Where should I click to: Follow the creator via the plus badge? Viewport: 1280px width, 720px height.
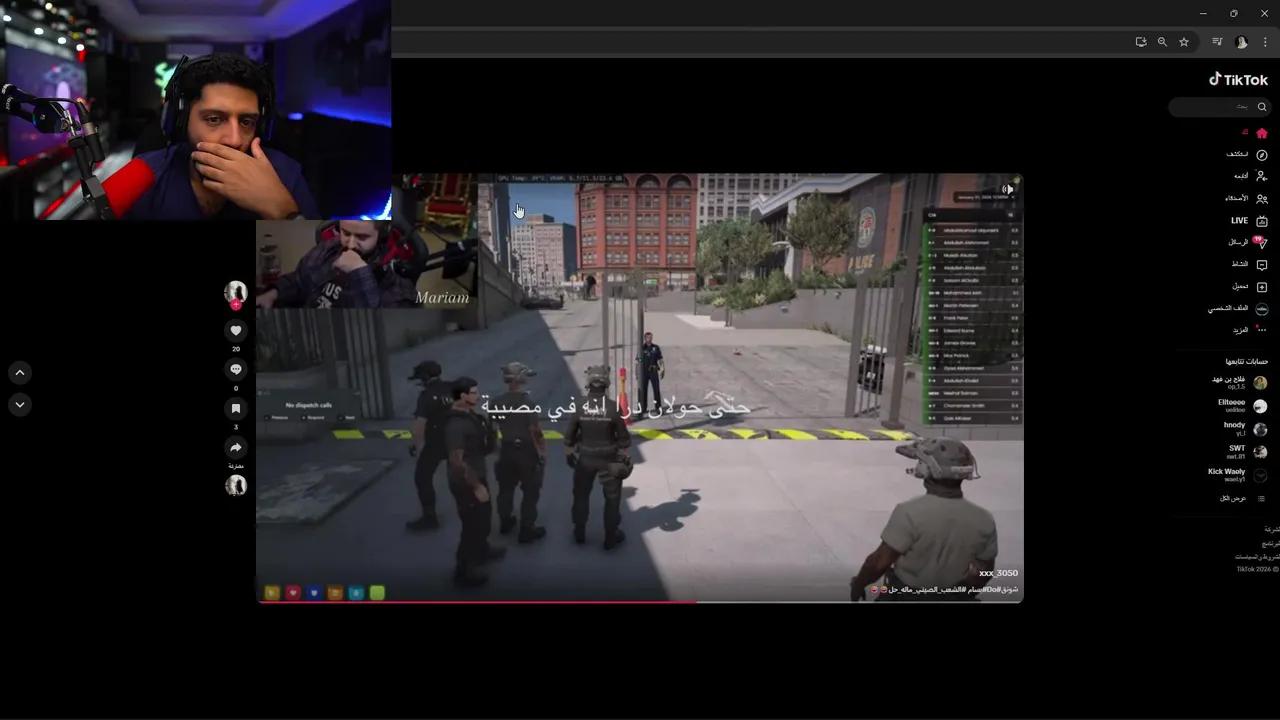pos(236,305)
